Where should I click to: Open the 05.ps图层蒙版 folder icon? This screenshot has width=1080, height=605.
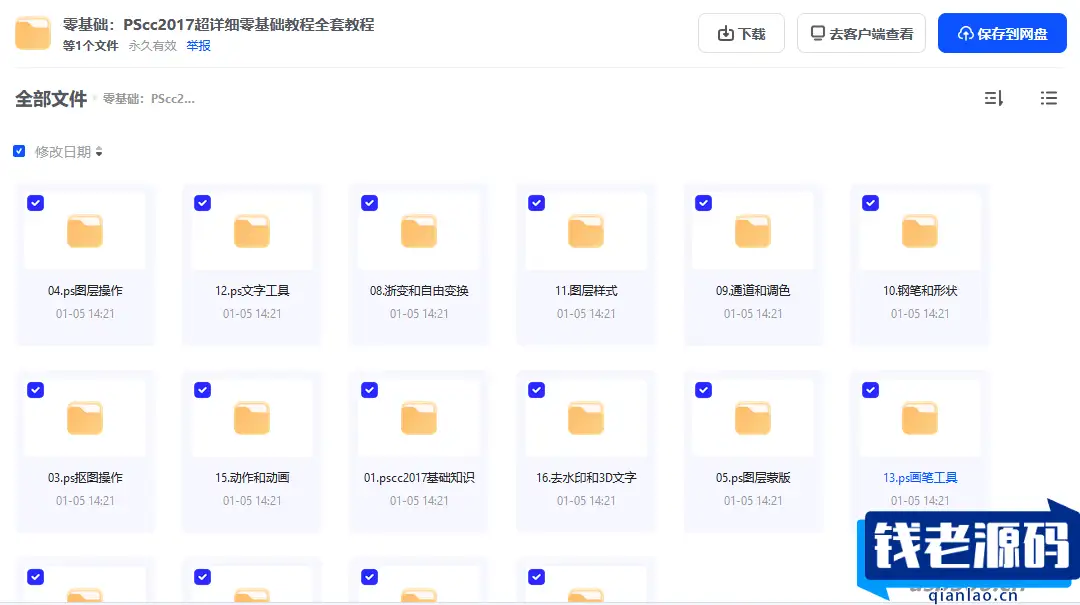click(753, 418)
